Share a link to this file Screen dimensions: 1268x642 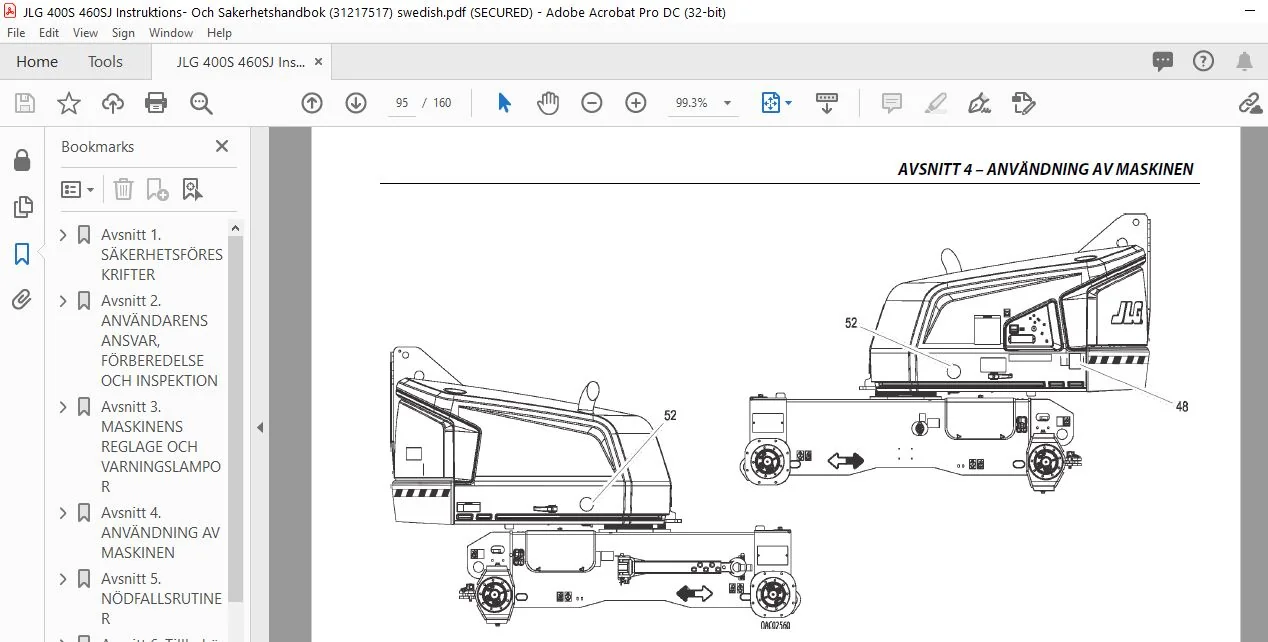point(1249,102)
